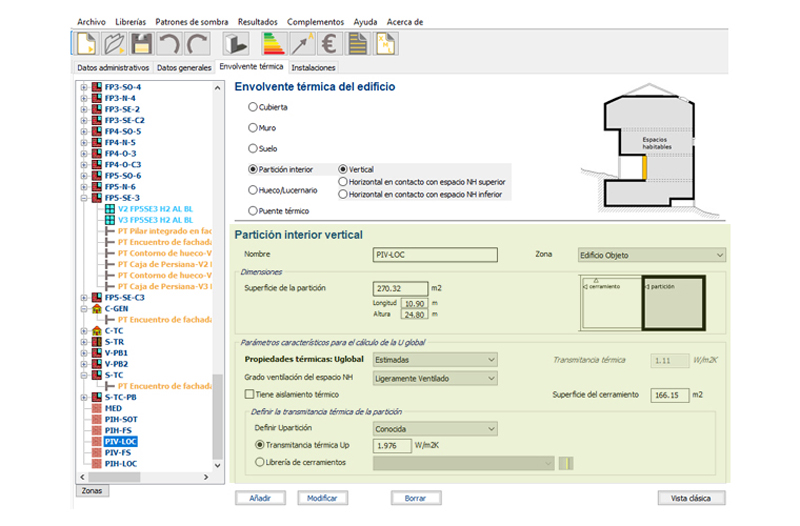Enable the Tiene aislamiento térmico checkbox

(249, 394)
